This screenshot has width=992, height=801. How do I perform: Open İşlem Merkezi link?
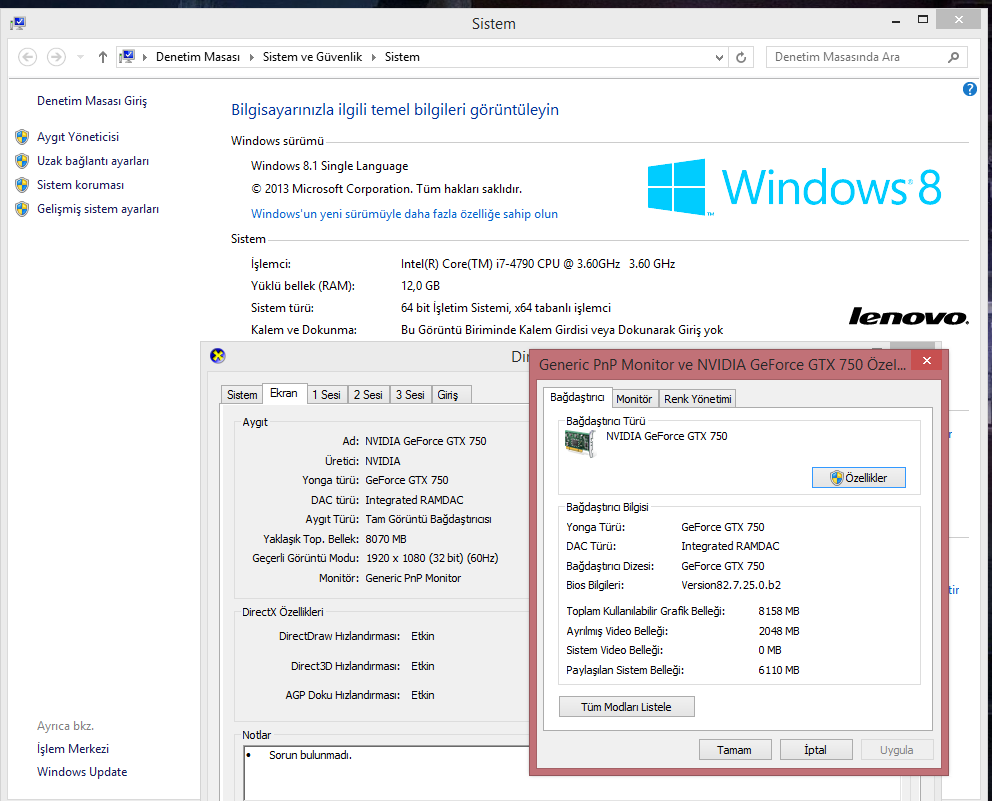[x=73, y=748]
